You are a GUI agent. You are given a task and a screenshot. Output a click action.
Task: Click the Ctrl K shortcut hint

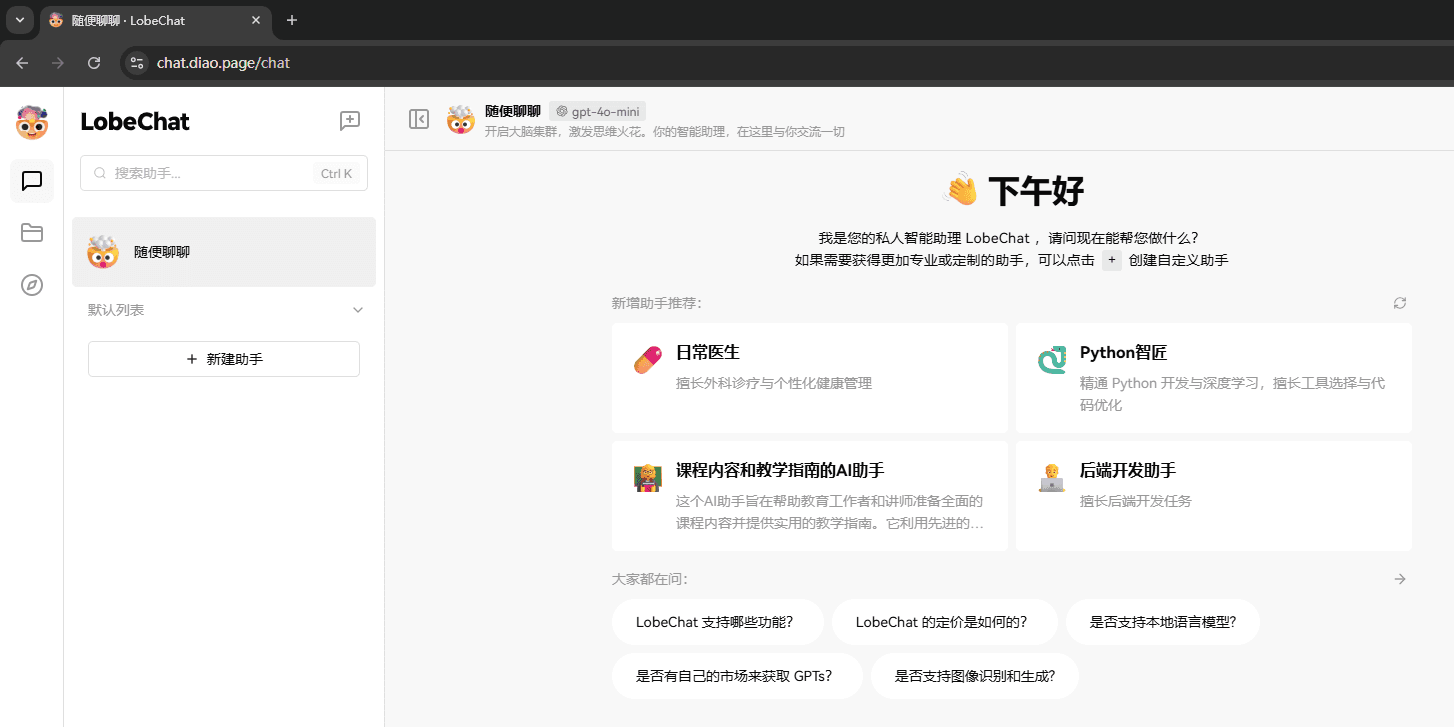(336, 174)
